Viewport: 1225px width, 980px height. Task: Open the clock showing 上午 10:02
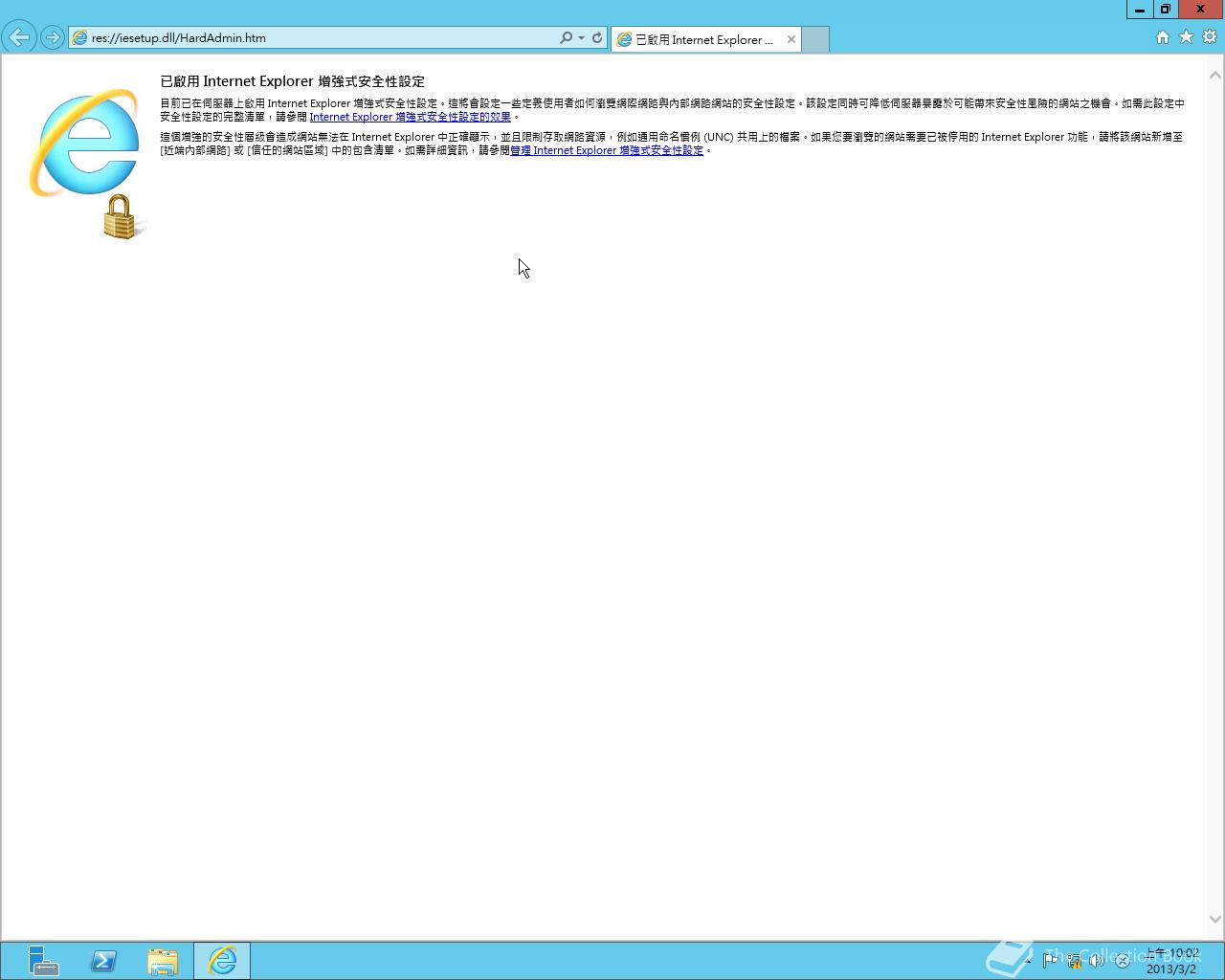click(1172, 961)
